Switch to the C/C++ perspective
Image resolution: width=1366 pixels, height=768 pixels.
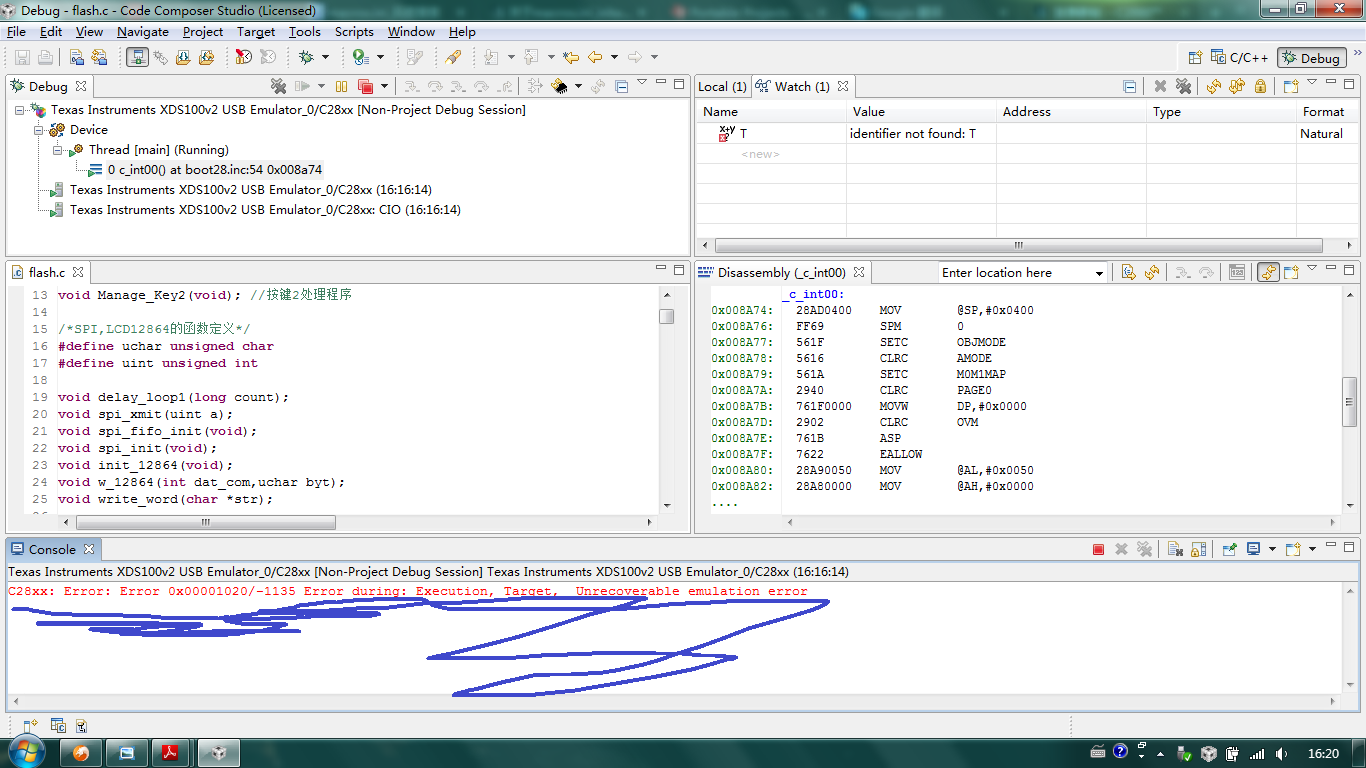1240,58
